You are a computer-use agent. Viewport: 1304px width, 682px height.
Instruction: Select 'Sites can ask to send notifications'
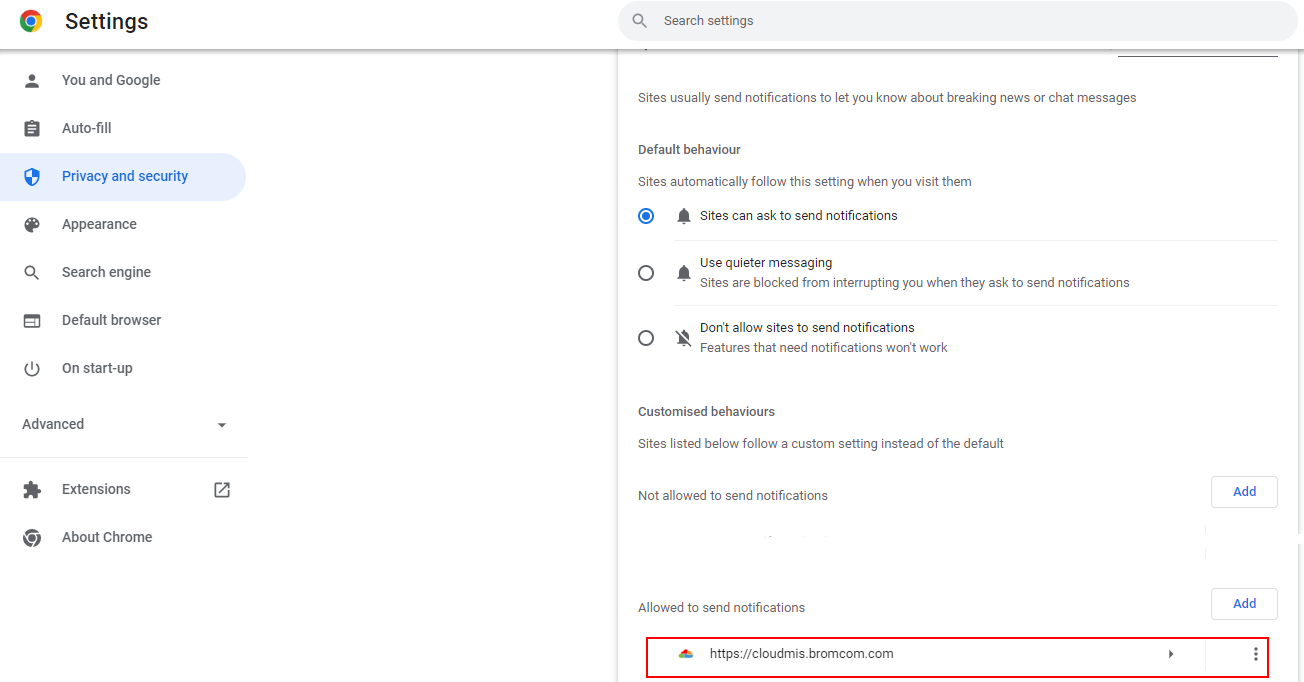(x=645, y=215)
